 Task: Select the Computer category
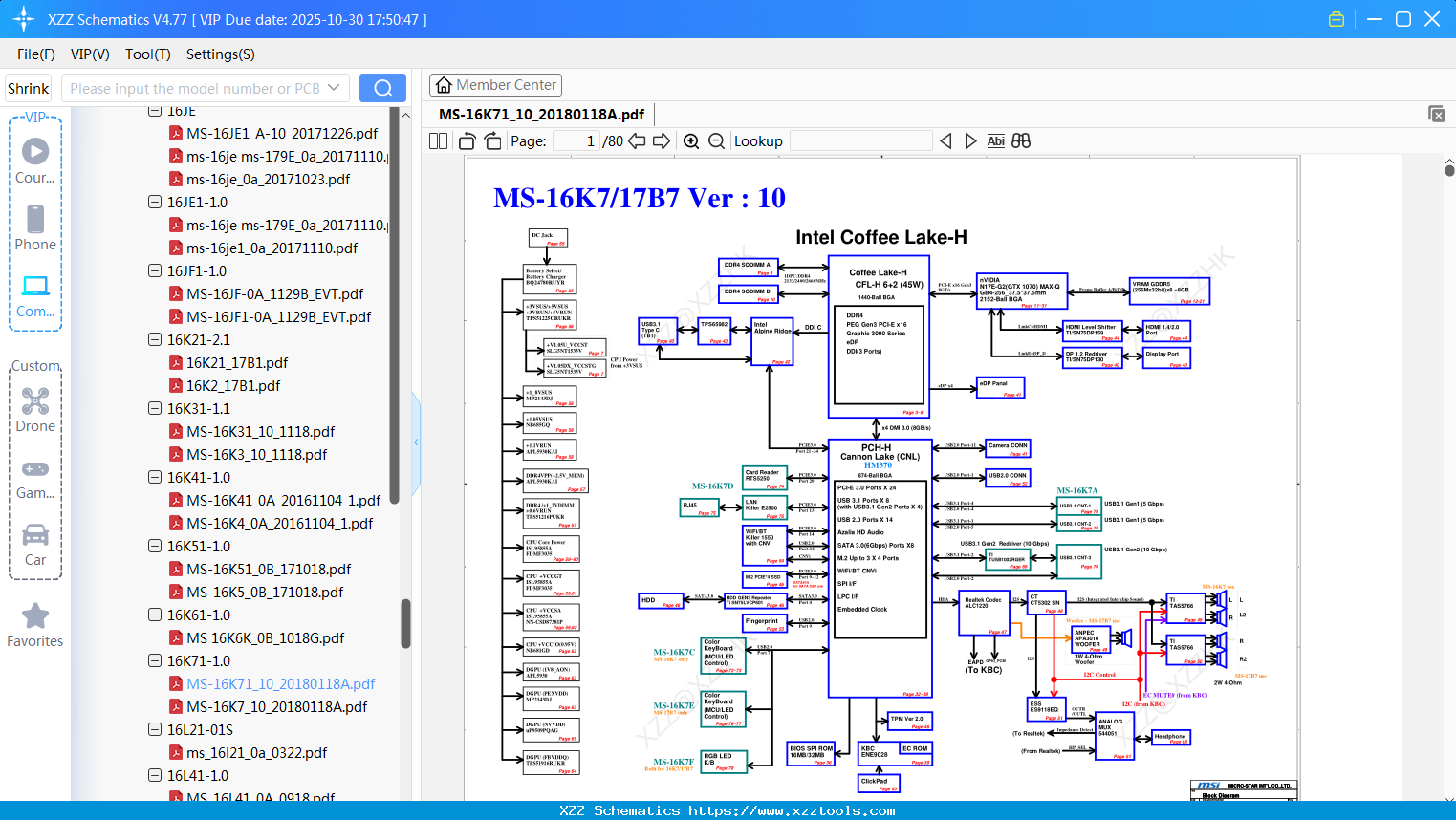[x=35, y=295]
